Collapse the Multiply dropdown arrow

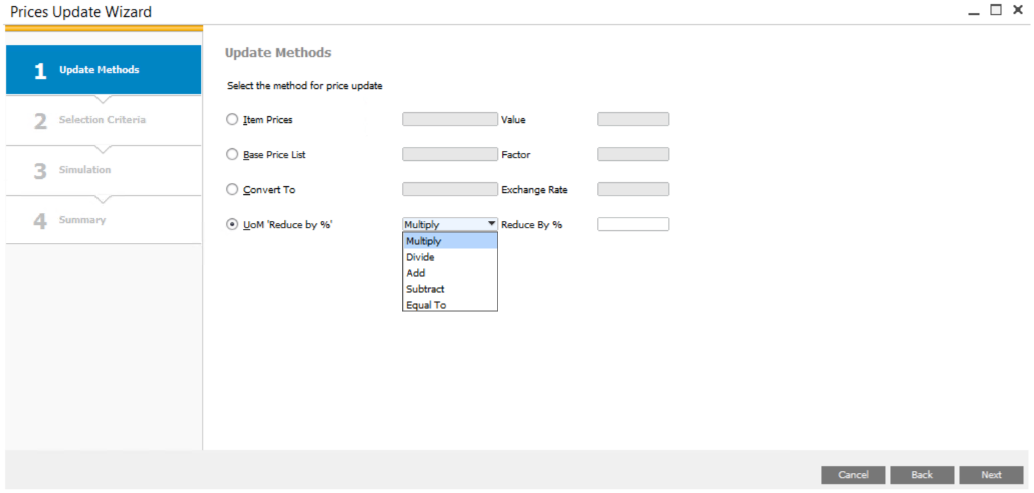[x=491, y=225]
